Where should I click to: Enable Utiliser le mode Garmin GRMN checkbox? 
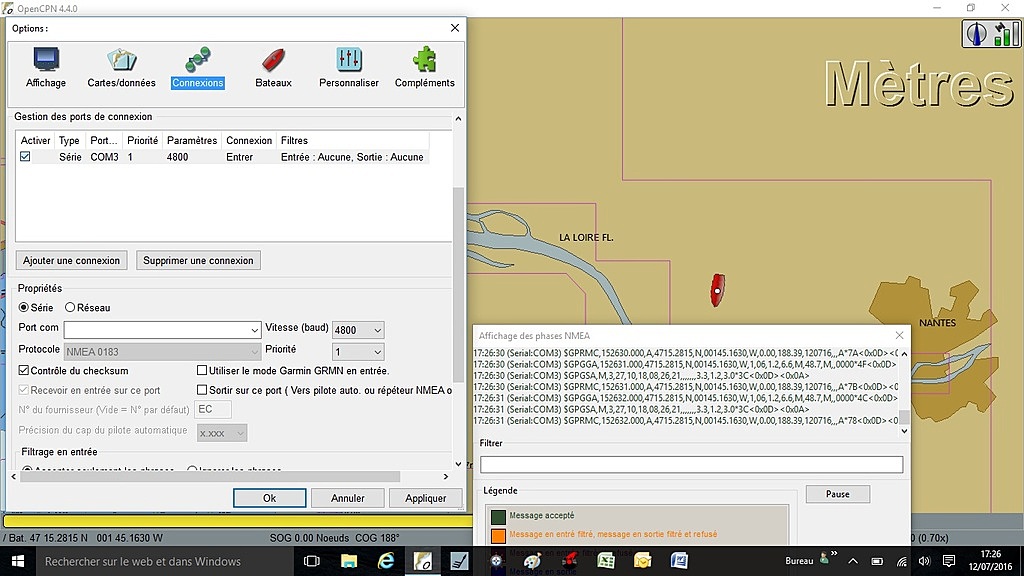click(202, 370)
